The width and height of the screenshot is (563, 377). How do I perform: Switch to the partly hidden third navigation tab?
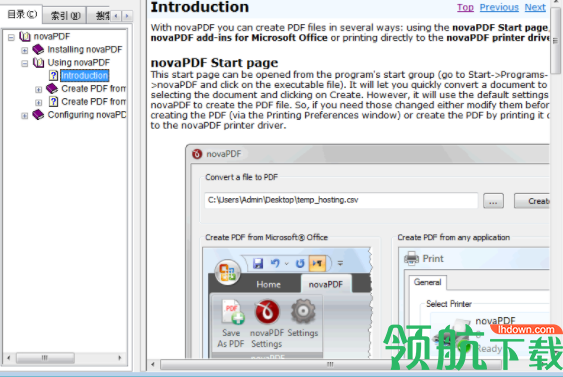(99, 15)
